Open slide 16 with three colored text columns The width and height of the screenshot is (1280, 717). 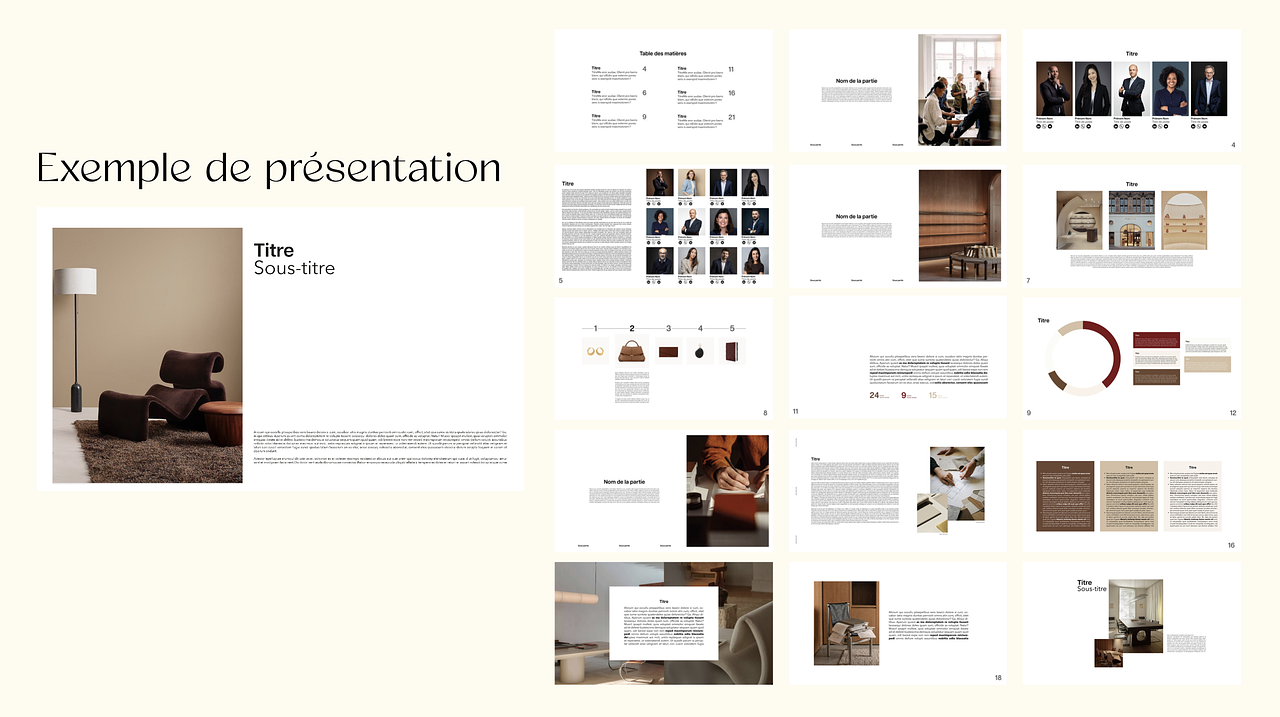pyautogui.click(x=1132, y=491)
